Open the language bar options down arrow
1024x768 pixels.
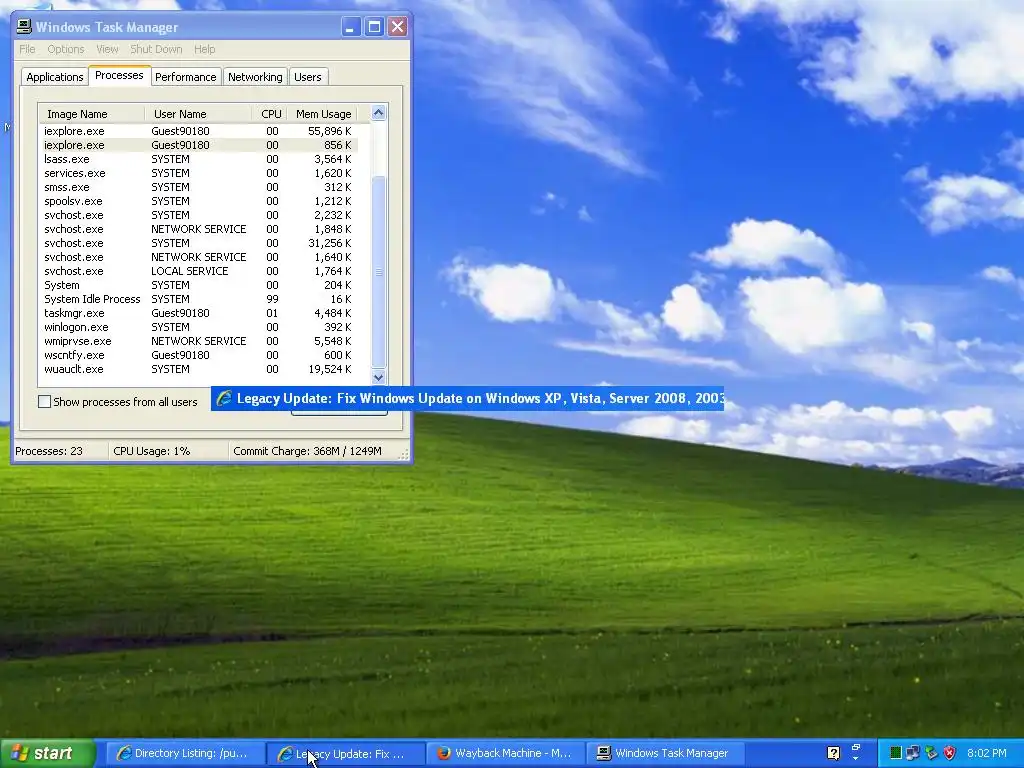point(856,759)
